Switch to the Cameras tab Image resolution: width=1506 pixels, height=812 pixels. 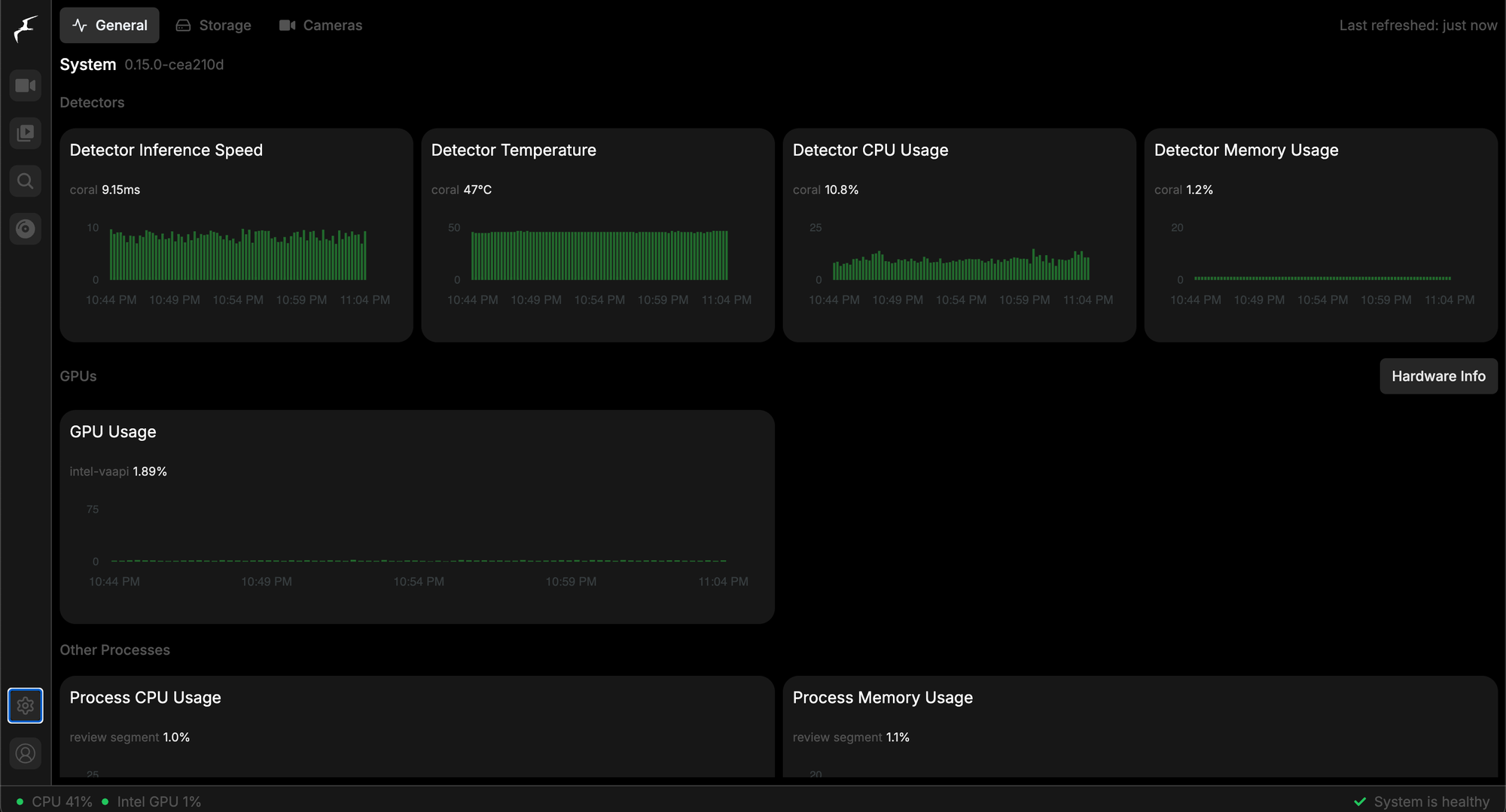coord(321,26)
